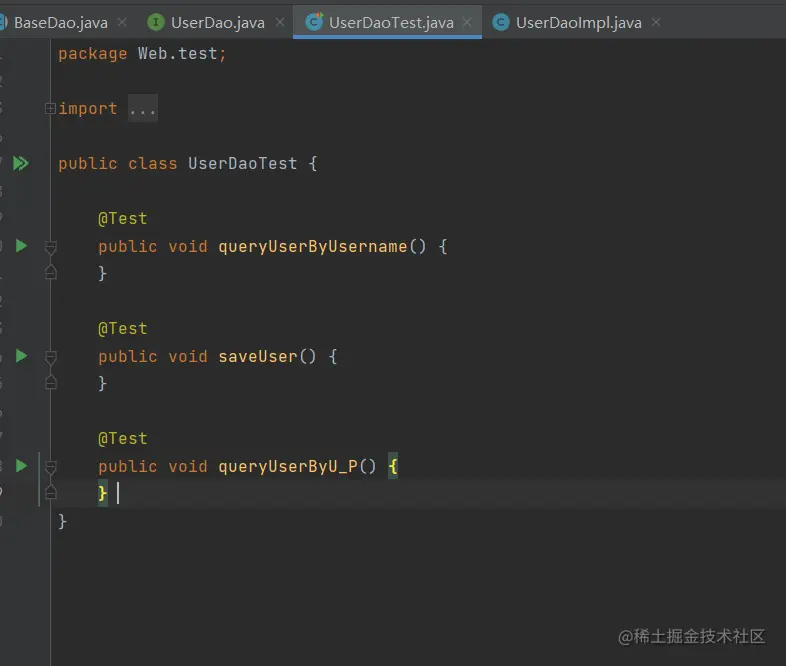The width and height of the screenshot is (786, 666).
Task: Click the queryUserByU_P method name
Action: (288, 467)
